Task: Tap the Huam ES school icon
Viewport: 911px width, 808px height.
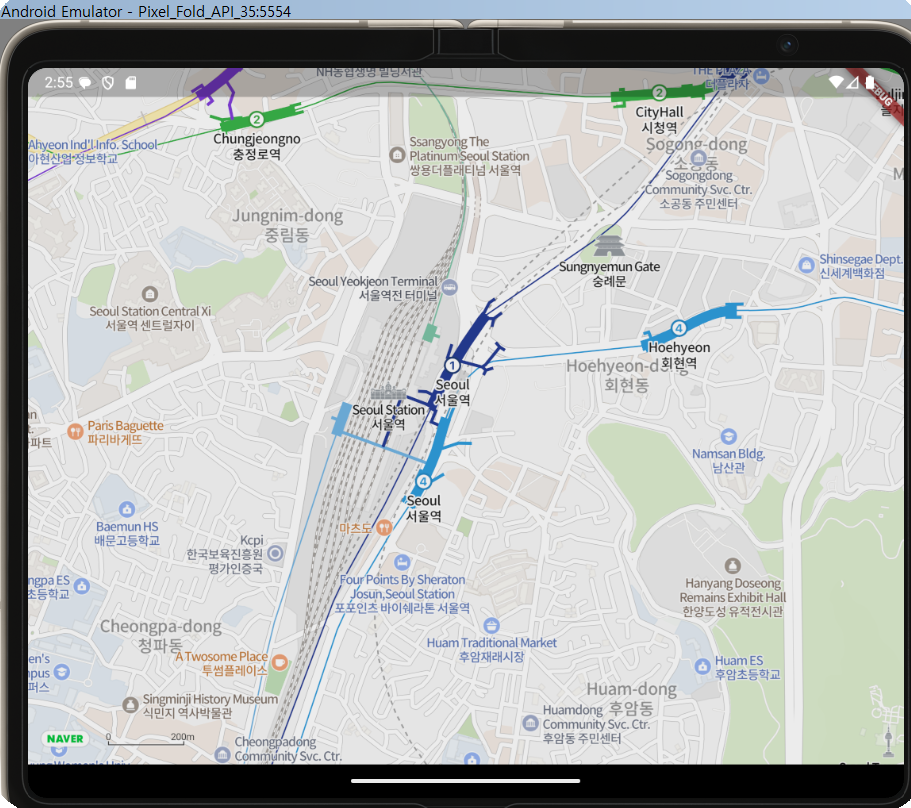Action: (702, 666)
